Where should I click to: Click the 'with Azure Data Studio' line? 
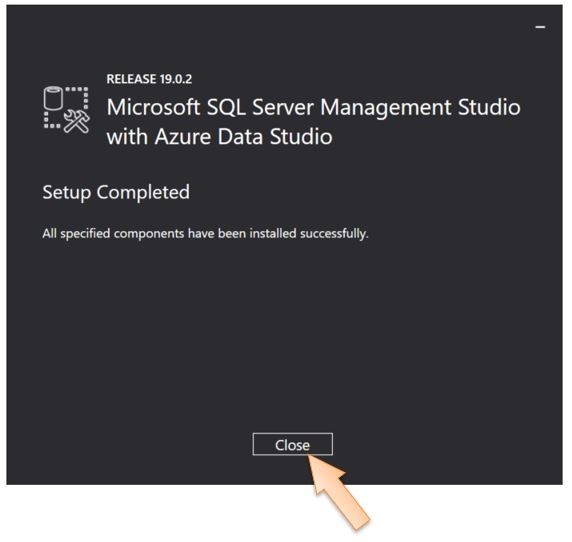[220, 137]
